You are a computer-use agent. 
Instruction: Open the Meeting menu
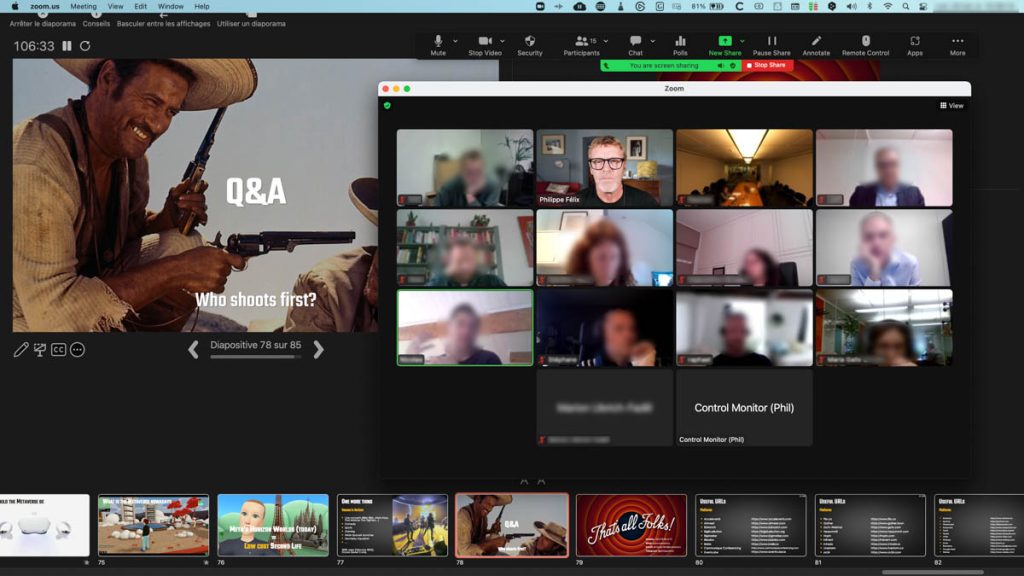[x=83, y=6]
